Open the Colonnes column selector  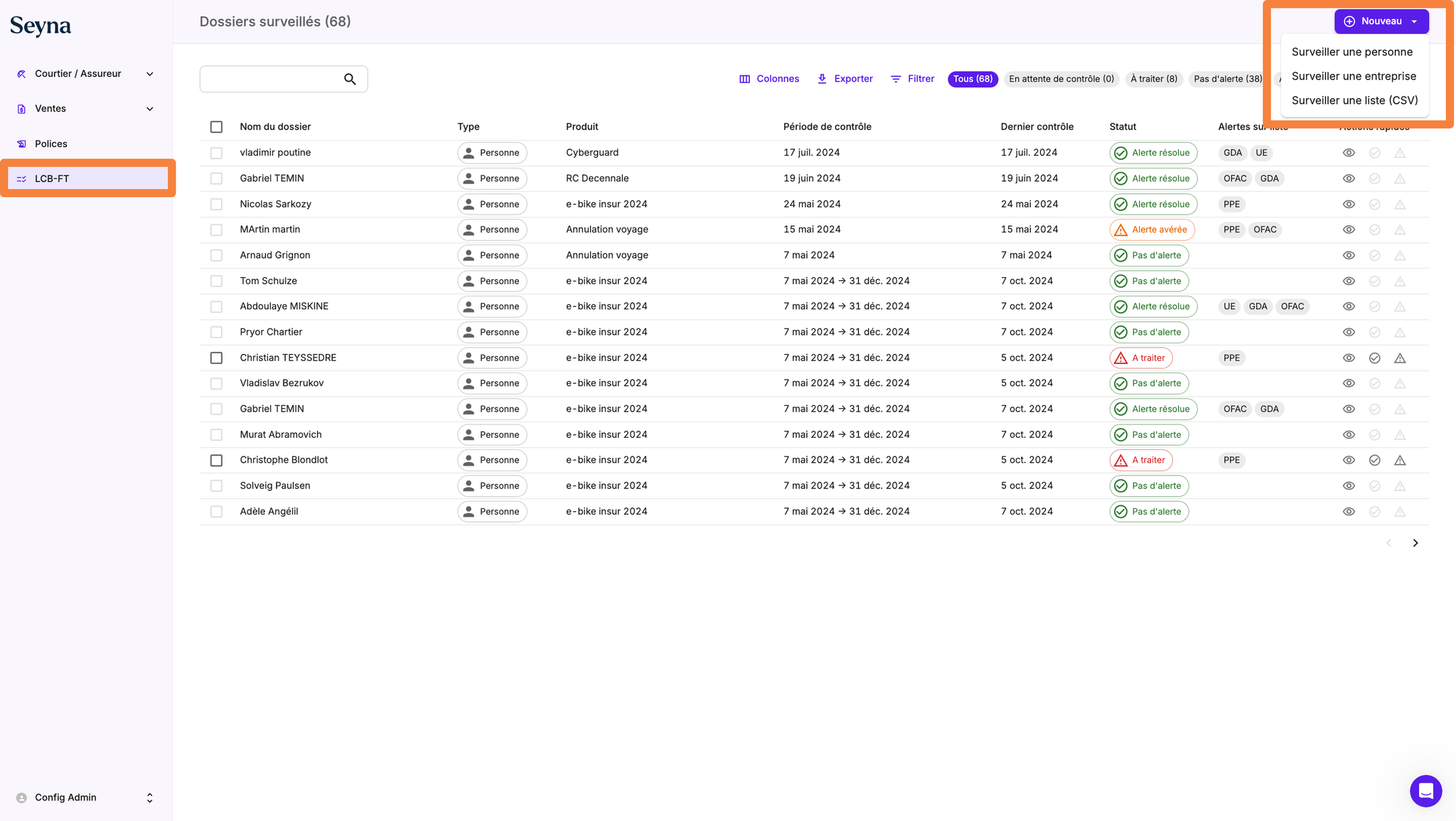pos(769,79)
